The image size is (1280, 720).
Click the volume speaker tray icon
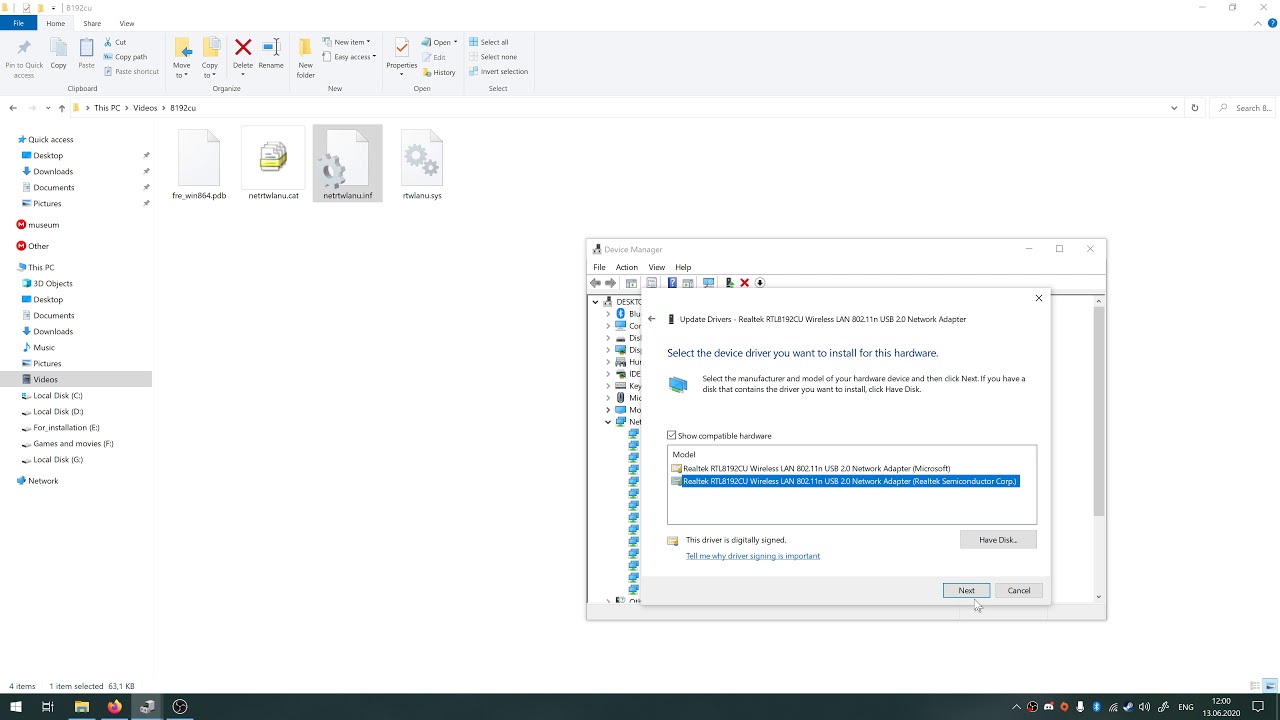[1144, 707]
